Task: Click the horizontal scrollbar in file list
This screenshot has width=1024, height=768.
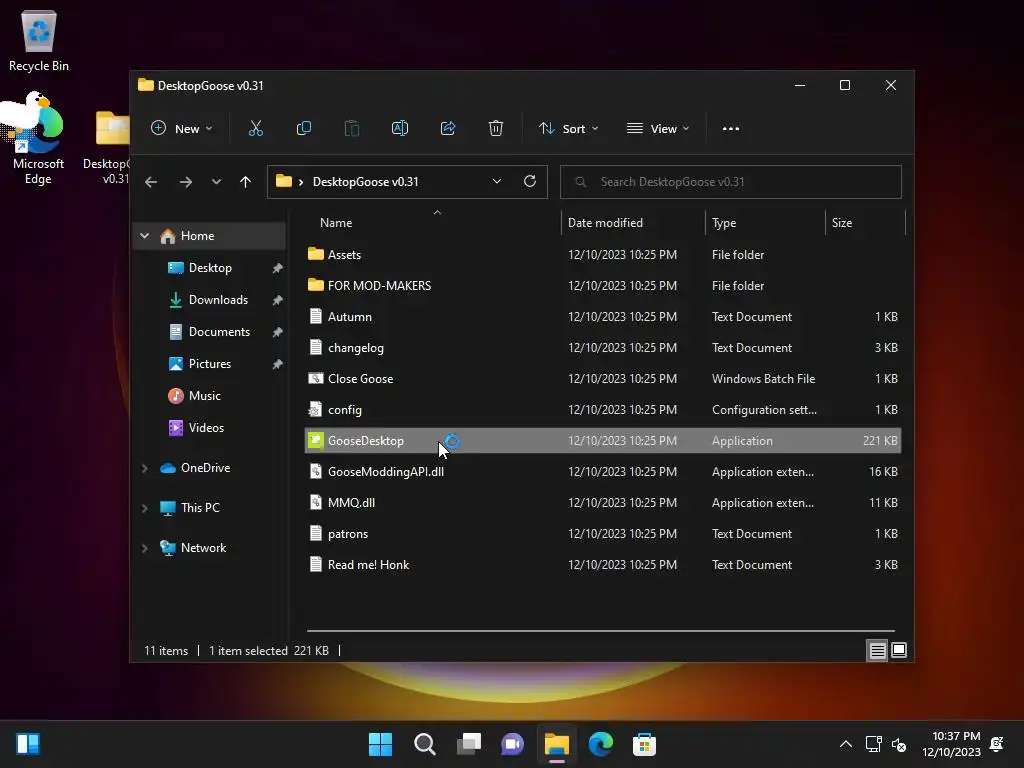Action: click(x=600, y=631)
